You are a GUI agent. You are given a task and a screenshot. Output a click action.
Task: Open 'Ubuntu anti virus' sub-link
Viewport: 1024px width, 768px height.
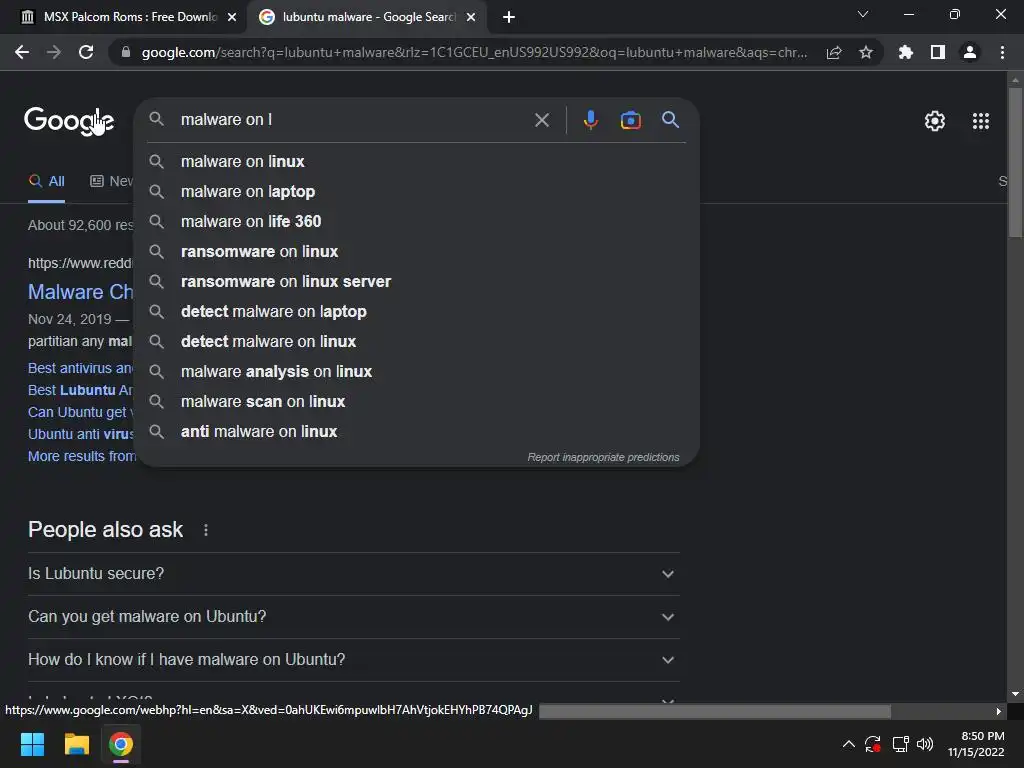80,434
